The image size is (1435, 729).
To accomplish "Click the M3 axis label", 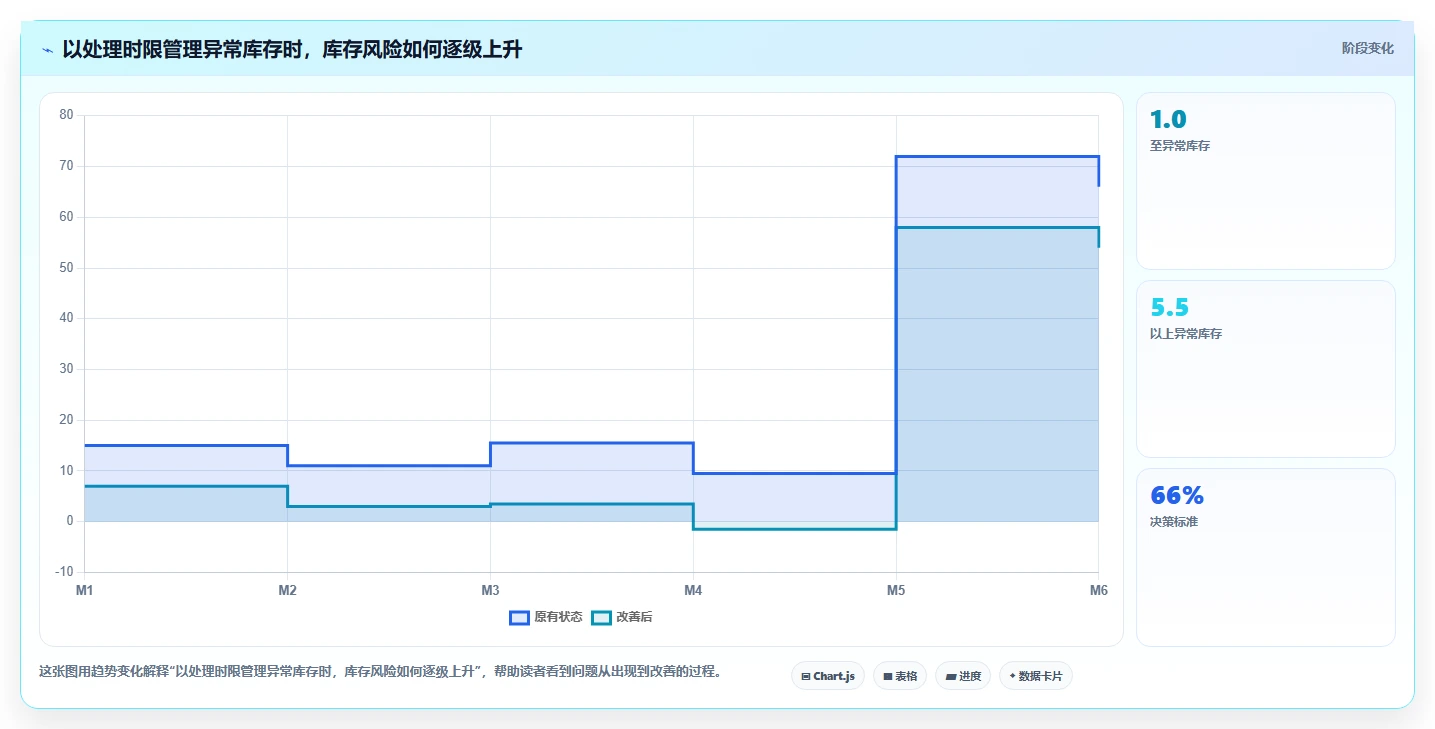I will pos(490,591).
